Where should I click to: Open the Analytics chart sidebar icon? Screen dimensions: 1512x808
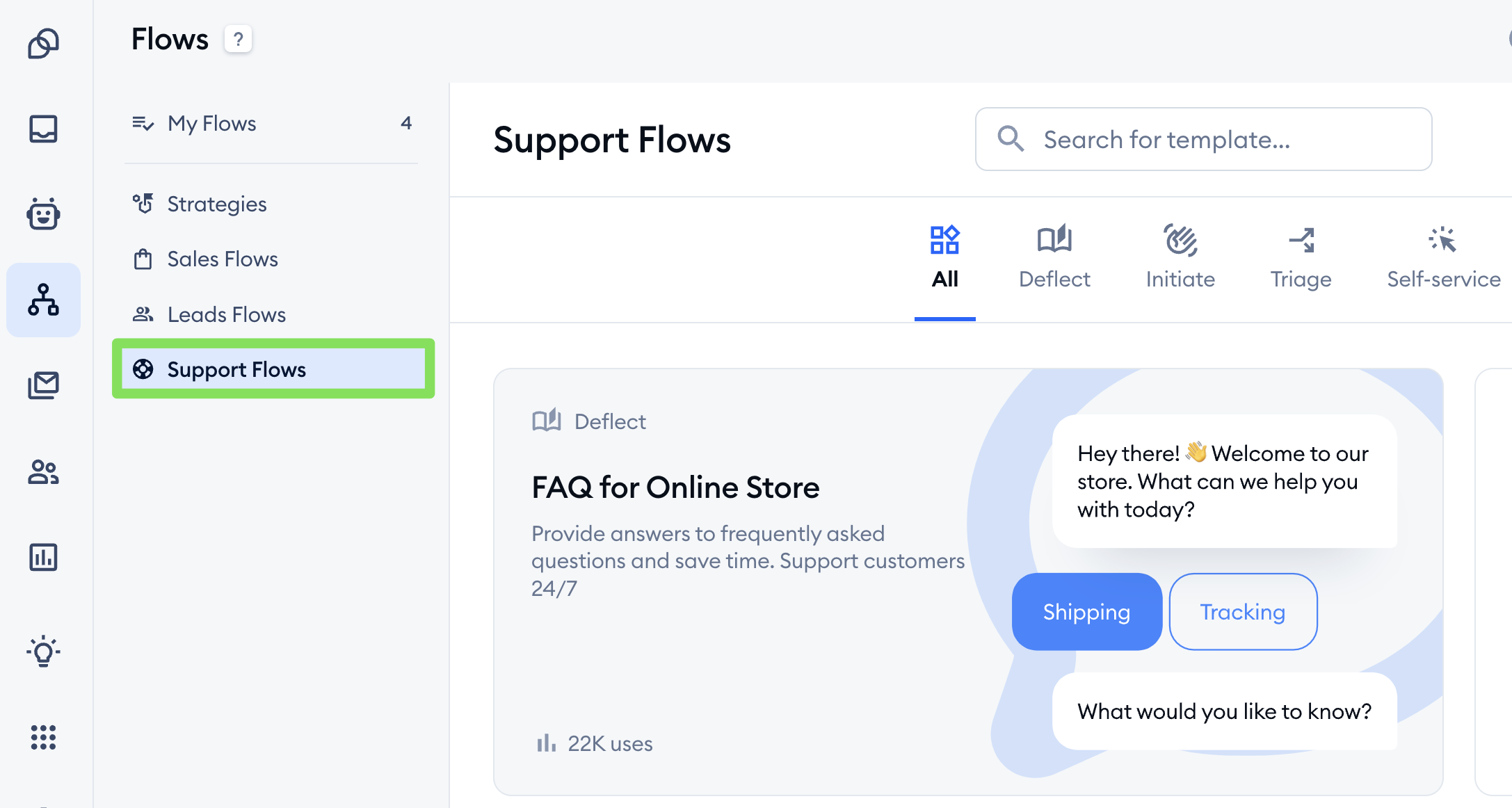pos(43,557)
